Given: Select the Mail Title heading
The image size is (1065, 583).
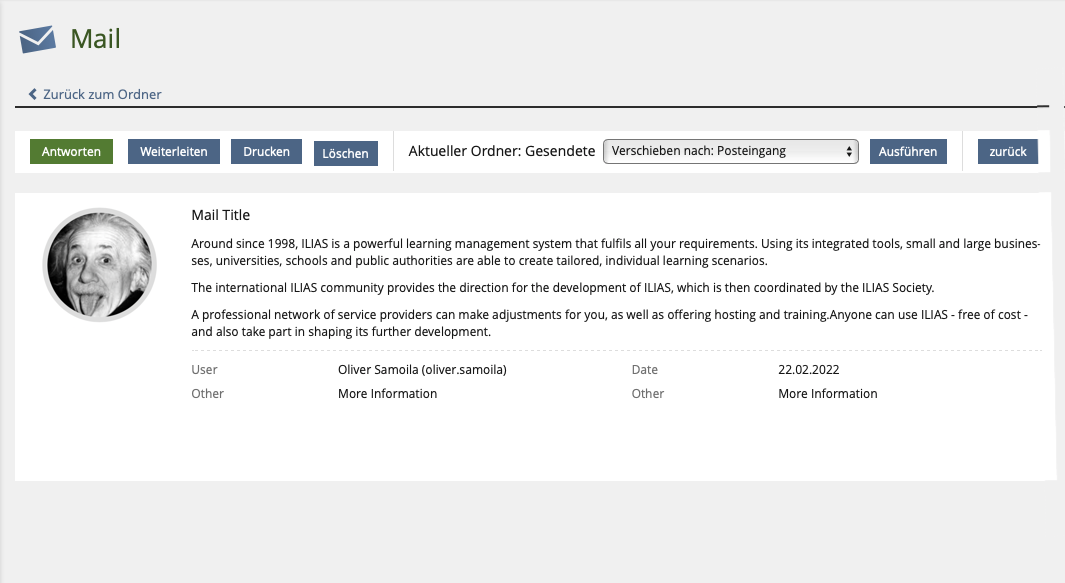Looking at the screenshot, I should coord(220,215).
